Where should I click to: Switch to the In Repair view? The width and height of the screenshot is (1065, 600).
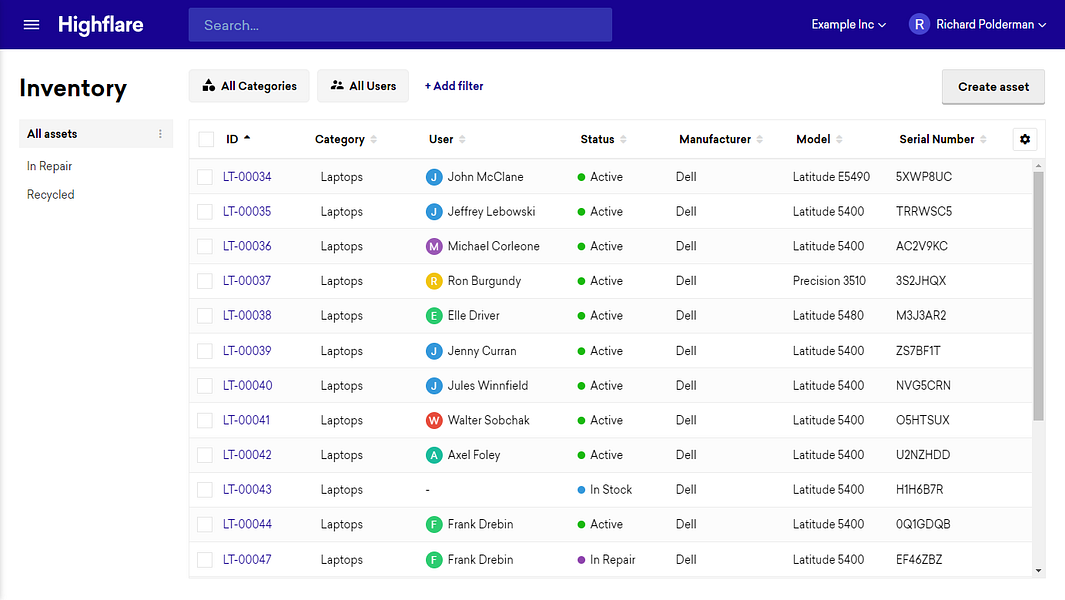49,166
